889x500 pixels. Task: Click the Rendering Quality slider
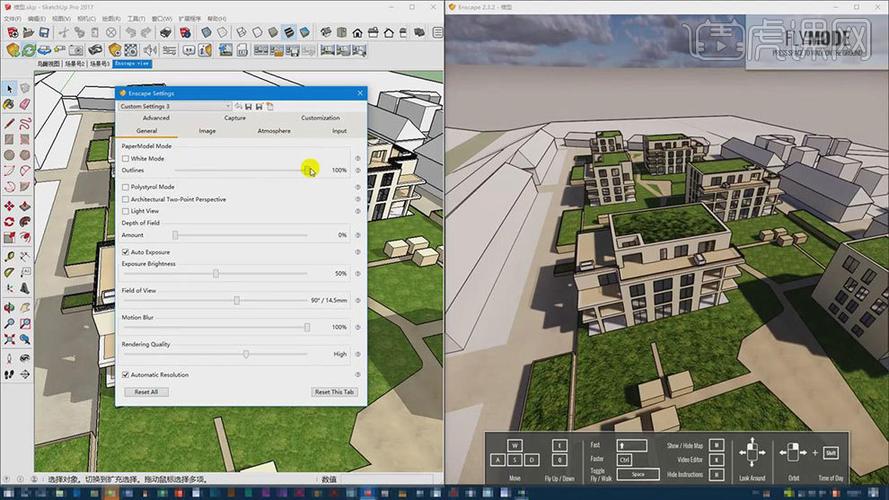tap(215, 354)
